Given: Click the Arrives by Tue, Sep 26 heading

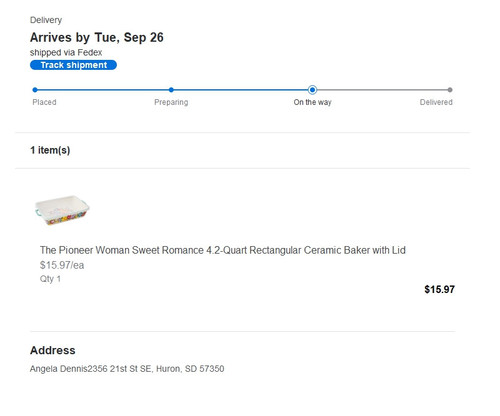Looking at the screenshot, I should pyautogui.click(x=97, y=38).
